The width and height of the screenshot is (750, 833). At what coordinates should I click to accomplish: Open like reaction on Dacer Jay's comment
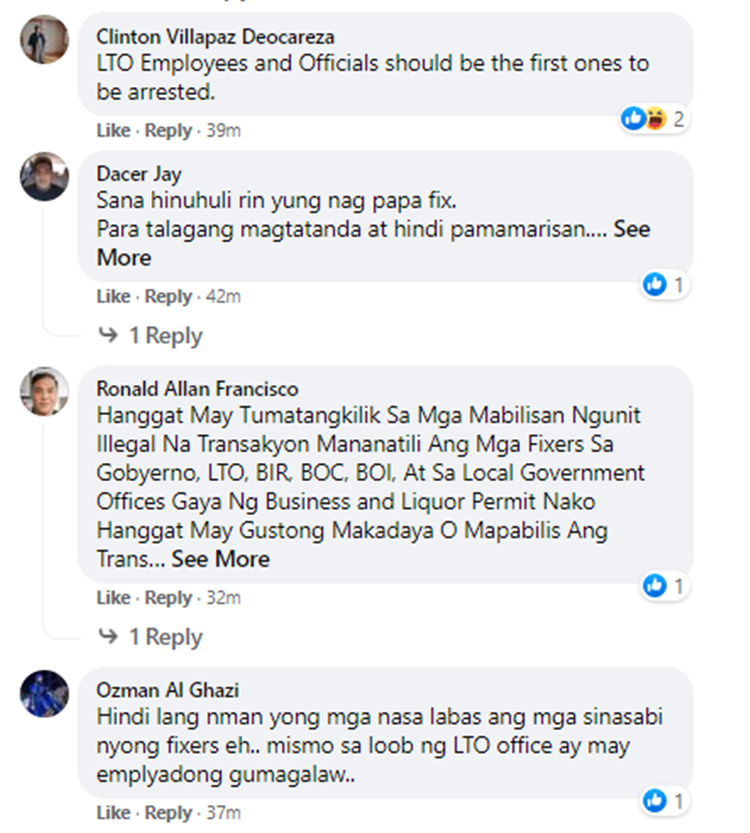pos(664,285)
